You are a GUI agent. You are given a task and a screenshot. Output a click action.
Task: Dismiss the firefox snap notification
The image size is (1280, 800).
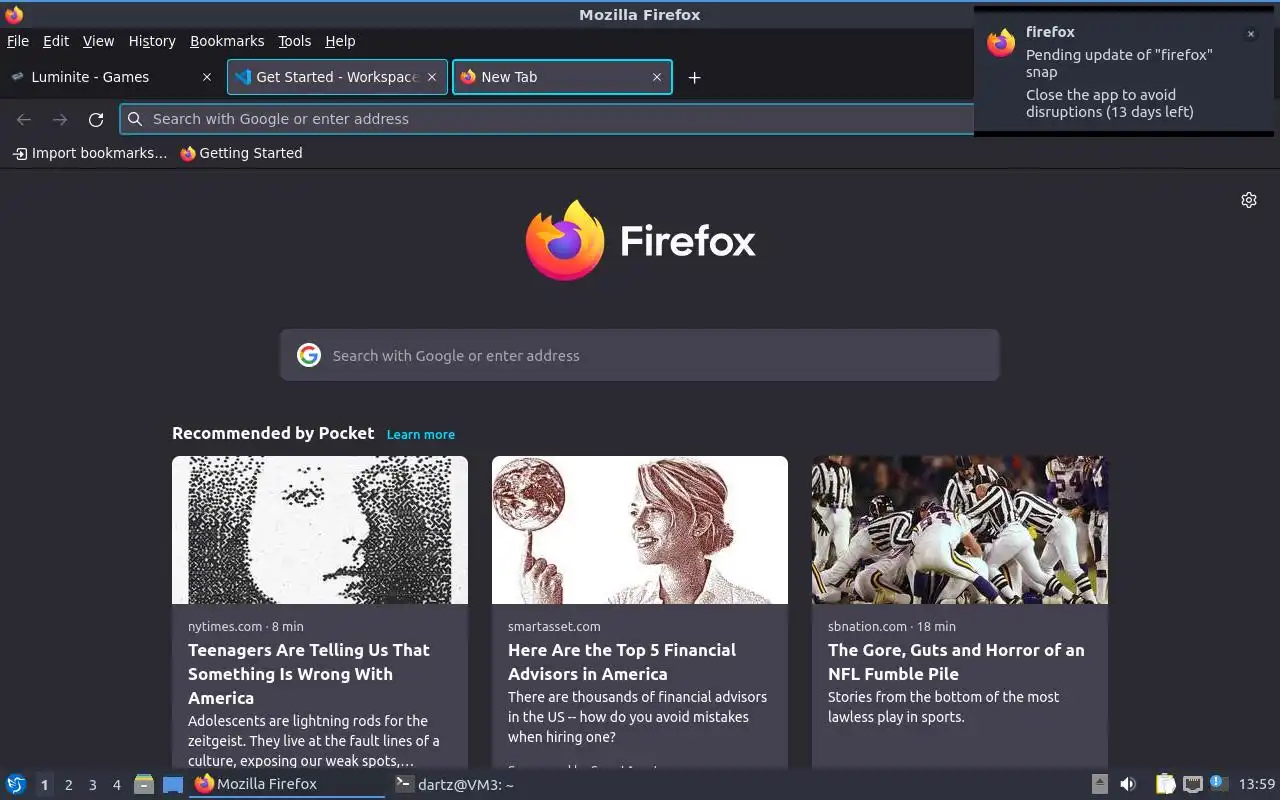pyautogui.click(x=1250, y=34)
